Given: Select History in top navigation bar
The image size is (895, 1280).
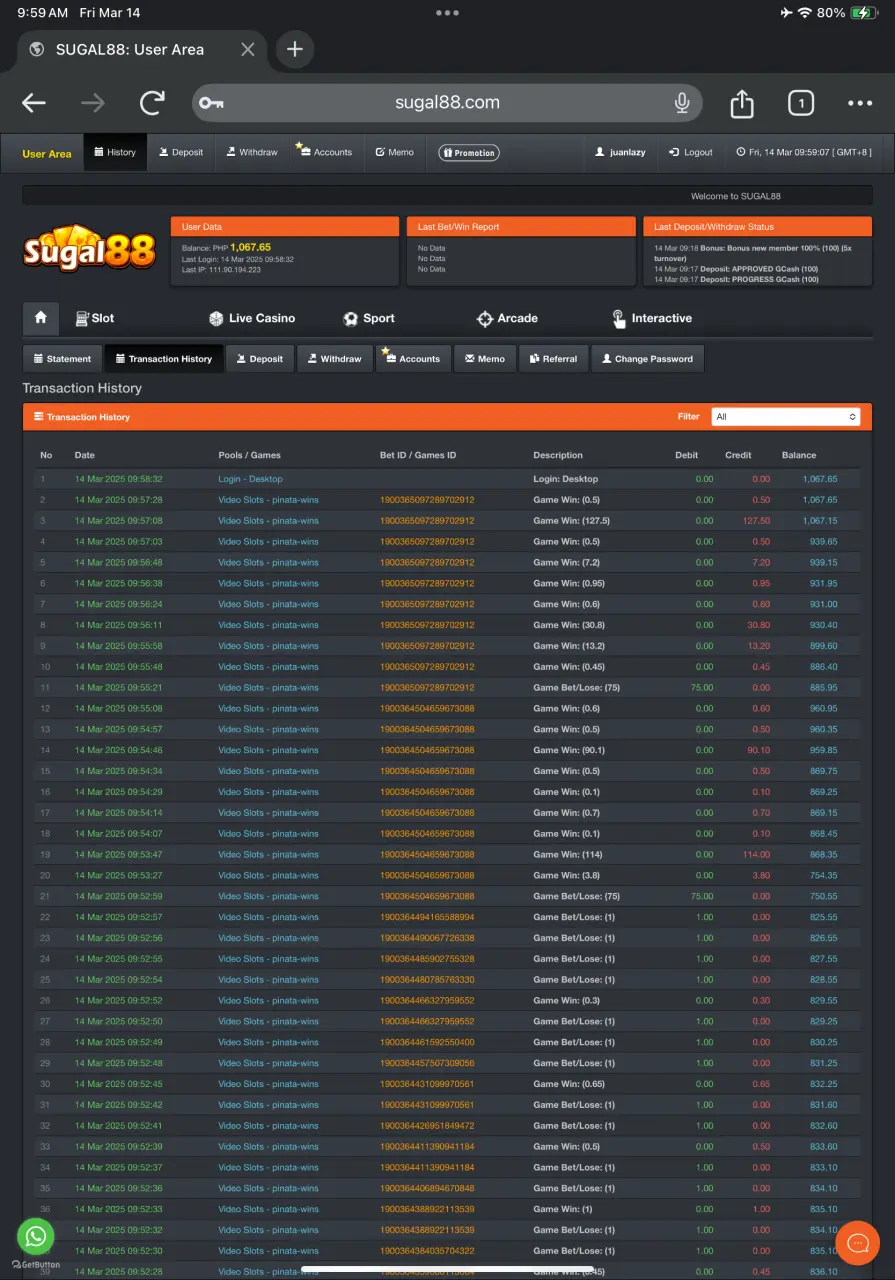Looking at the screenshot, I should (x=115, y=152).
